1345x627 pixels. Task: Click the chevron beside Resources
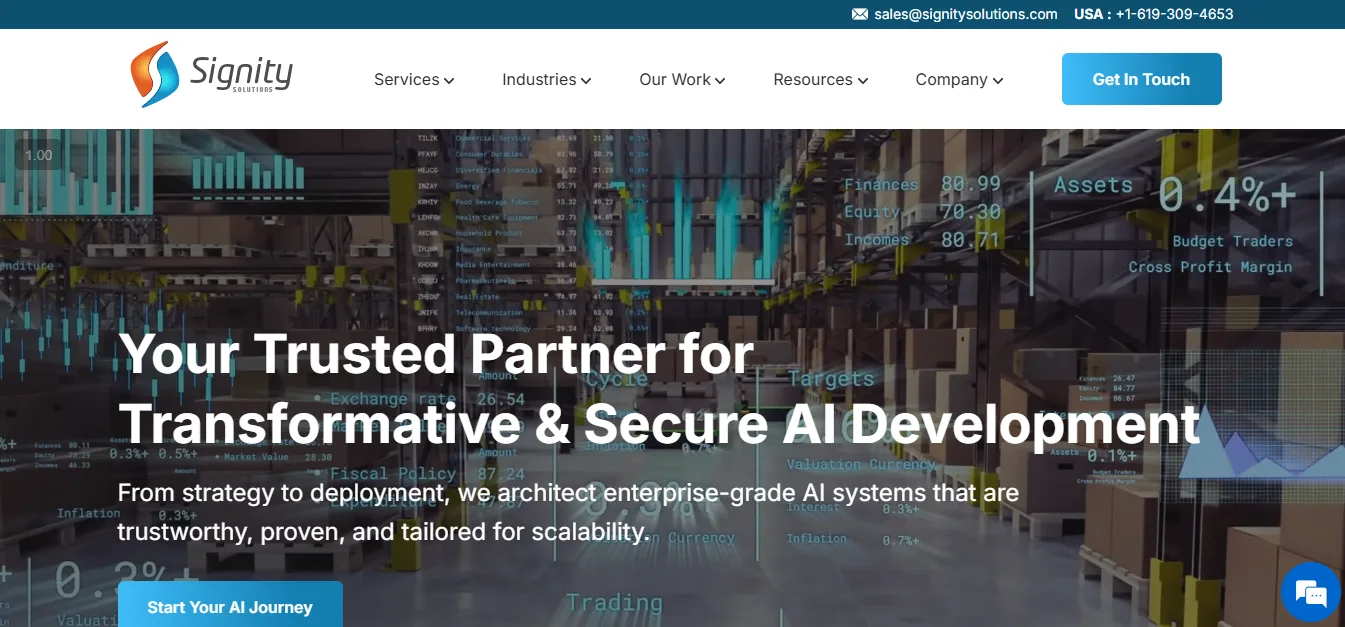(862, 81)
